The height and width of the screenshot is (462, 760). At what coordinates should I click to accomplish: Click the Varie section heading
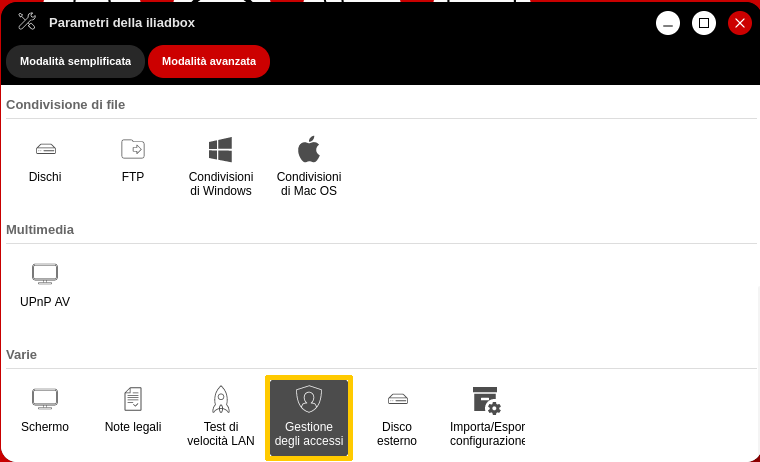point(21,355)
